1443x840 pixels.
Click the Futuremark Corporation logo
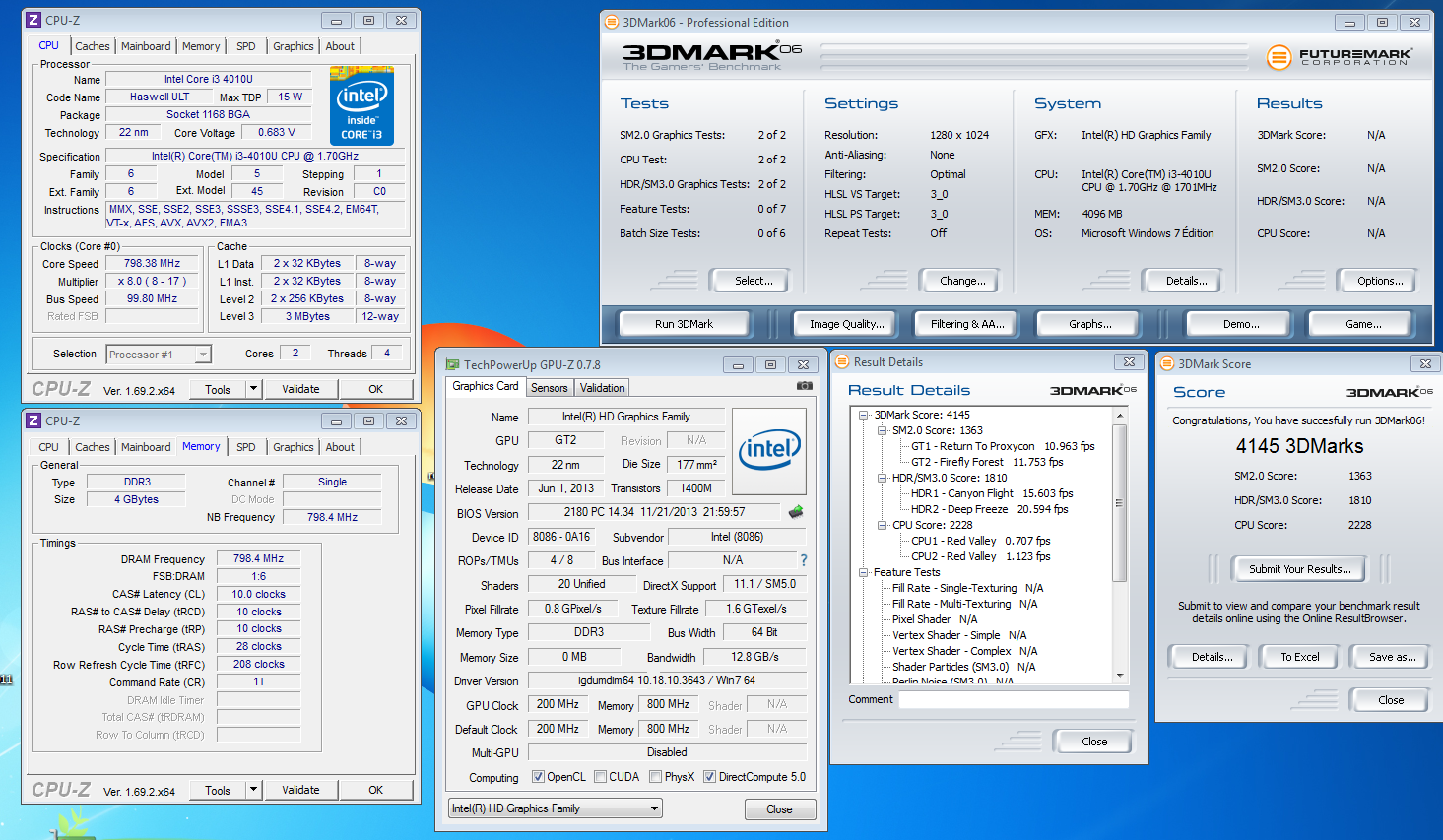point(1339,57)
